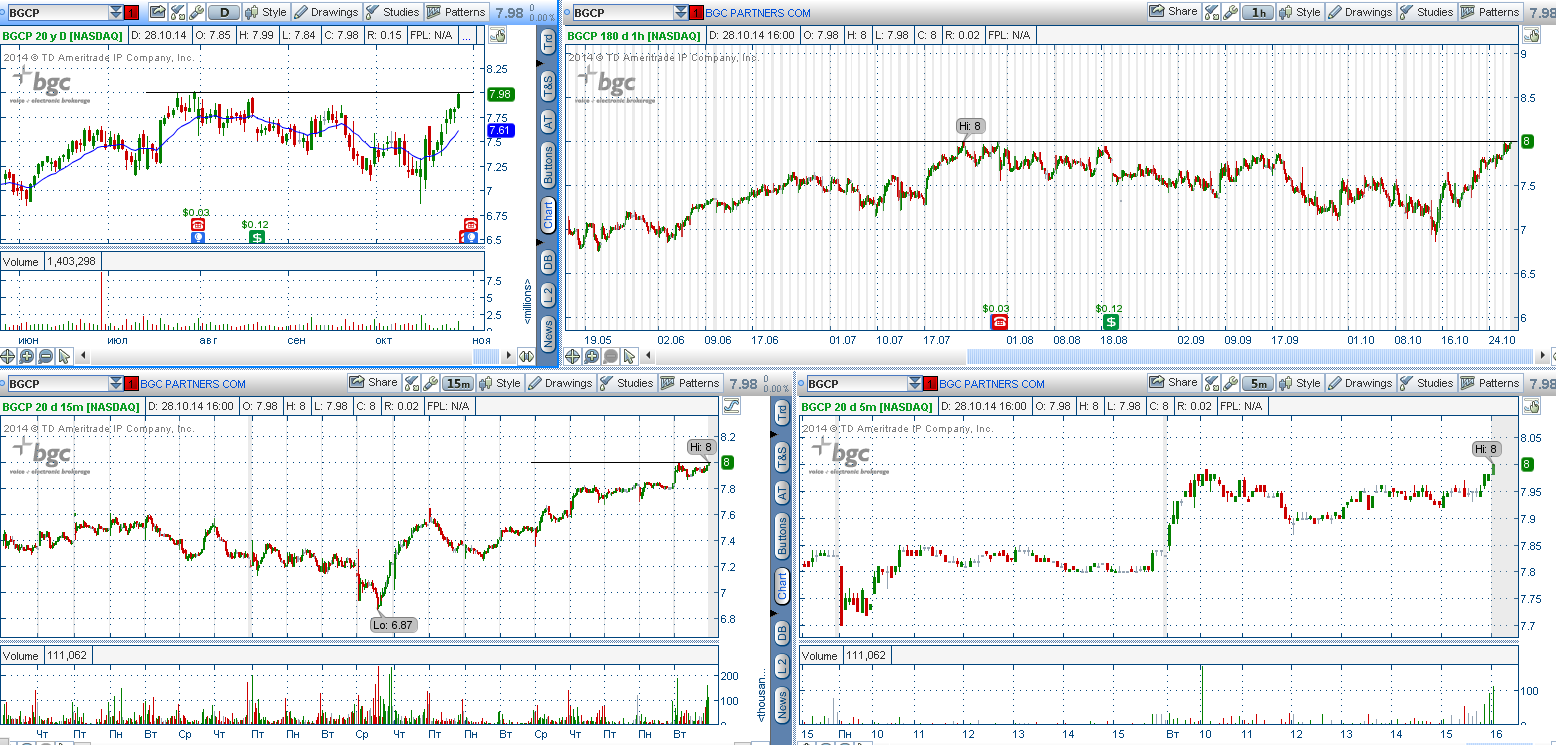Viewport: 1556px width, 745px height.
Task: Expand the BGCP symbol dropdown on the 1h chart
Action: coord(680,13)
